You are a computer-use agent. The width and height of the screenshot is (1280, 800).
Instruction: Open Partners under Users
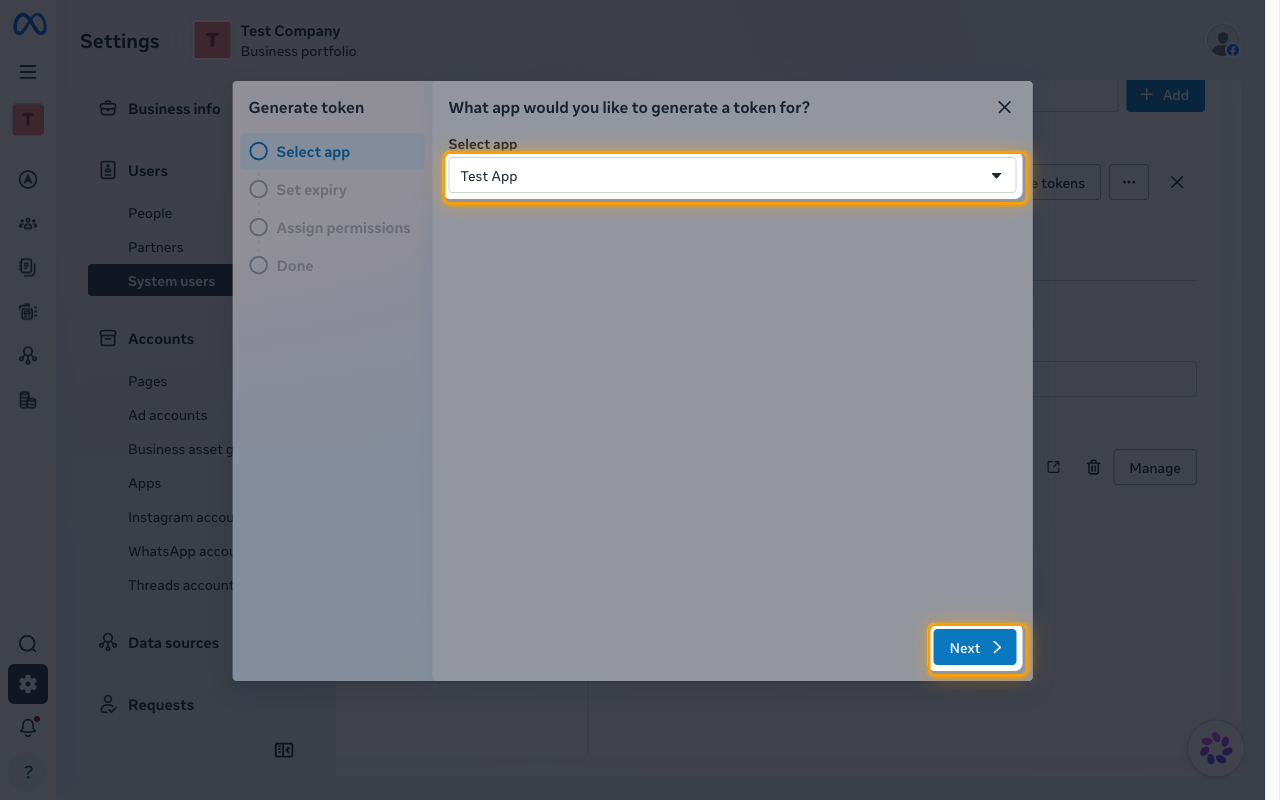coord(155,247)
